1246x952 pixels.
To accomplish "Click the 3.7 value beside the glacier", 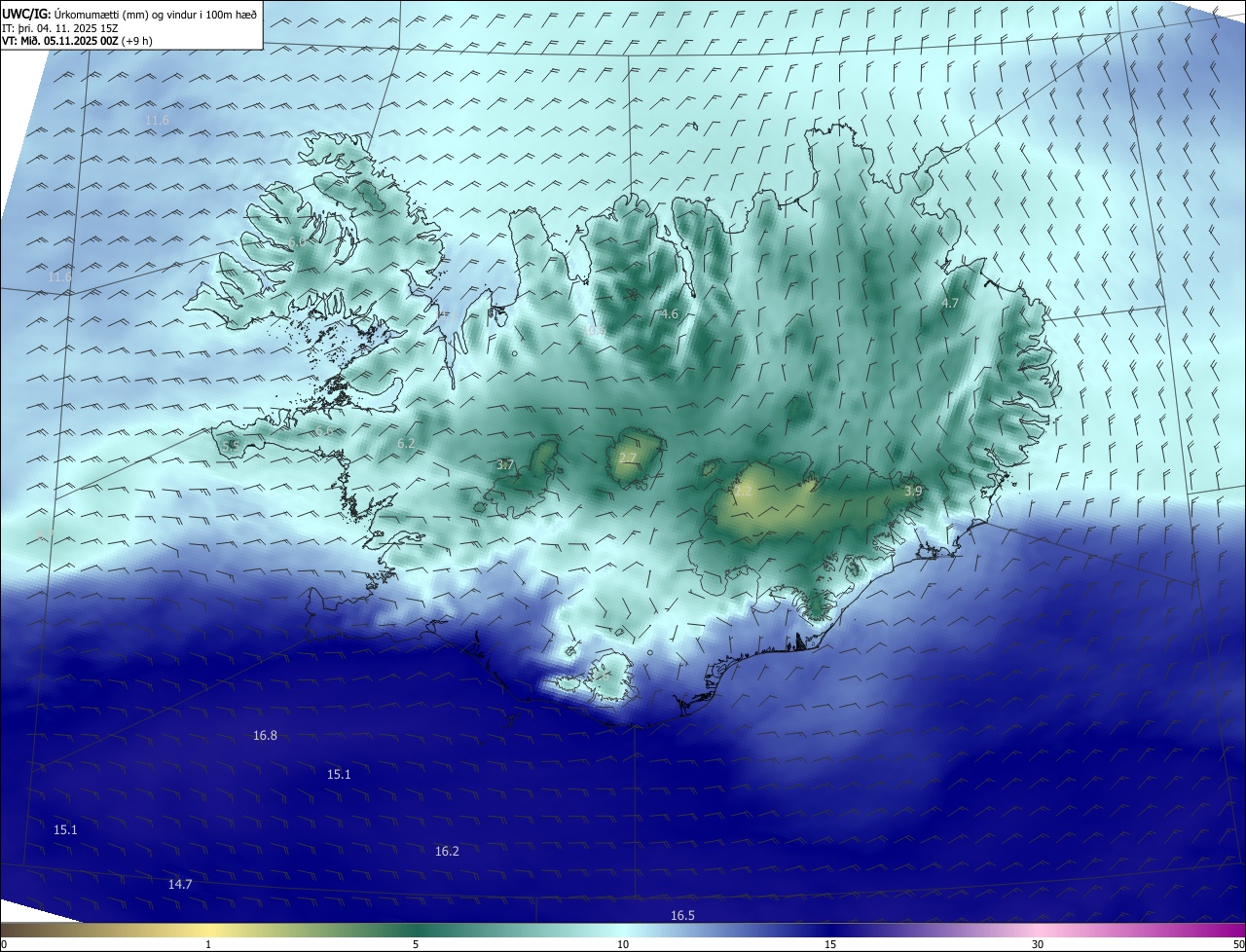I will coord(504,465).
